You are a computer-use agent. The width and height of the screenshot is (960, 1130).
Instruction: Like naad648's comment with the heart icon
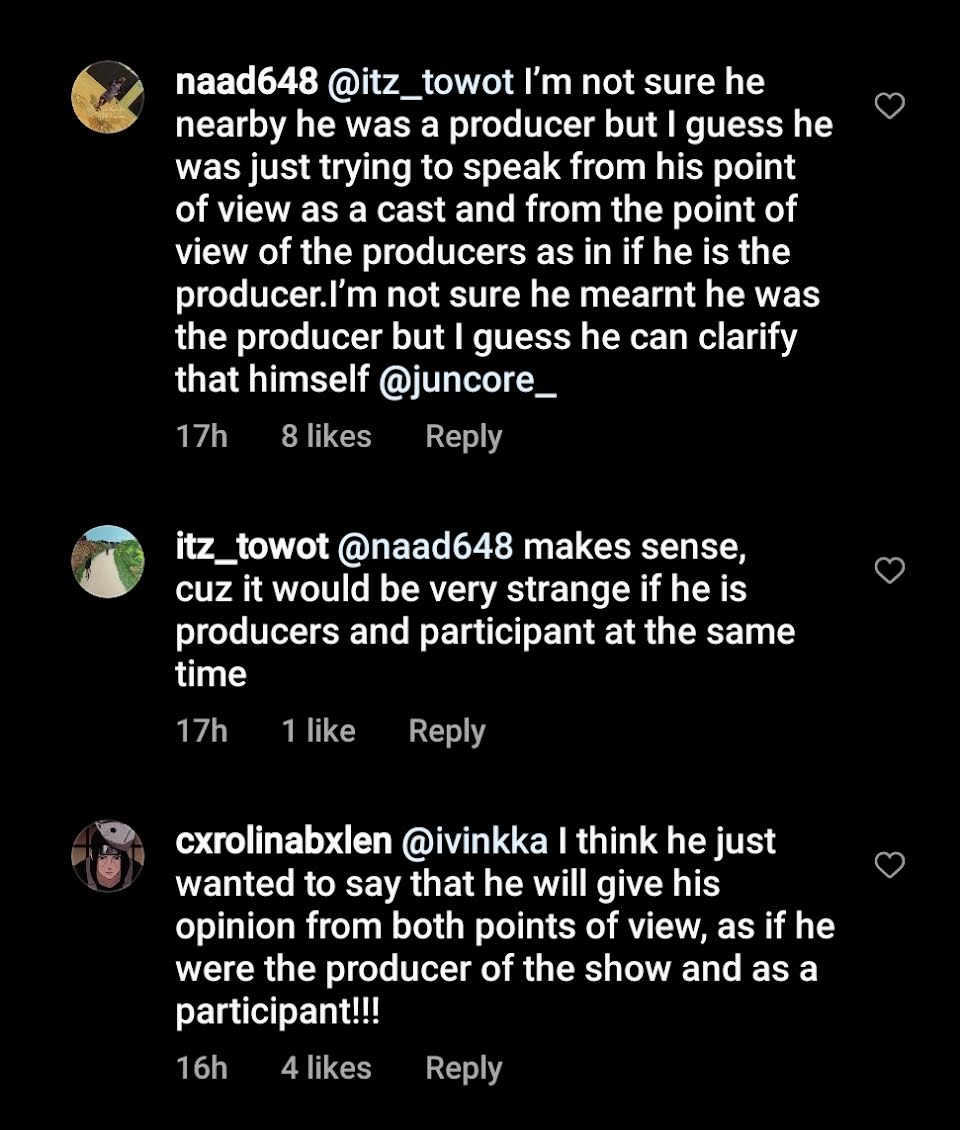[889, 106]
